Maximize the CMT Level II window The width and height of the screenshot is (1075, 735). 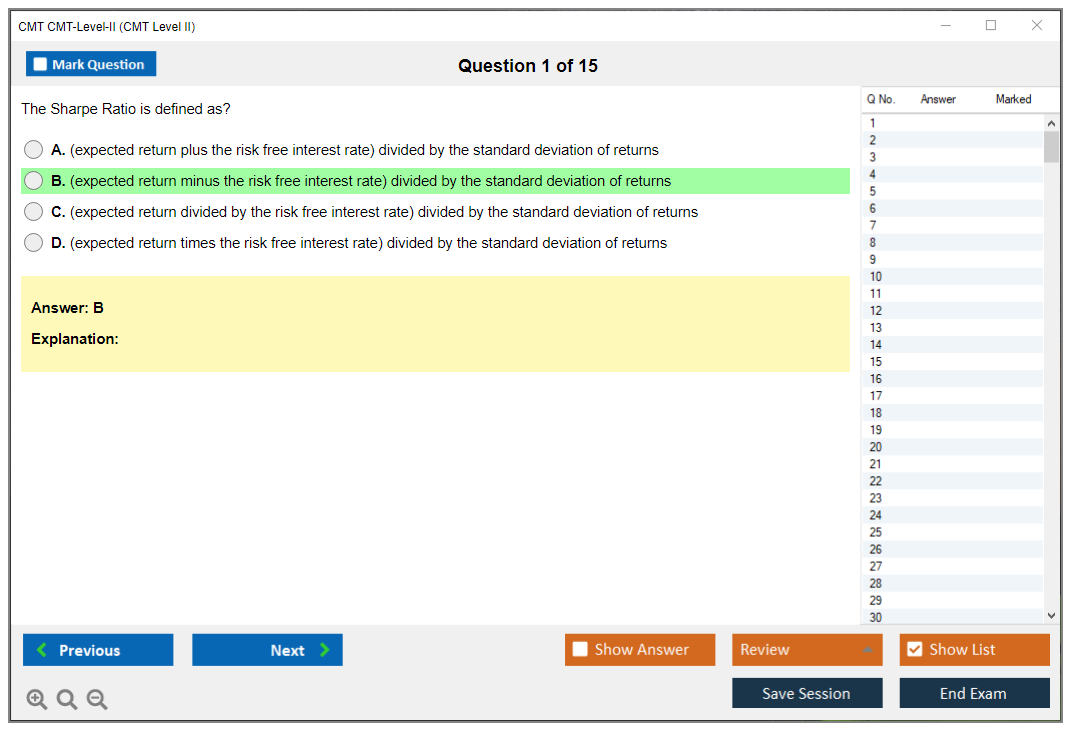coord(991,26)
